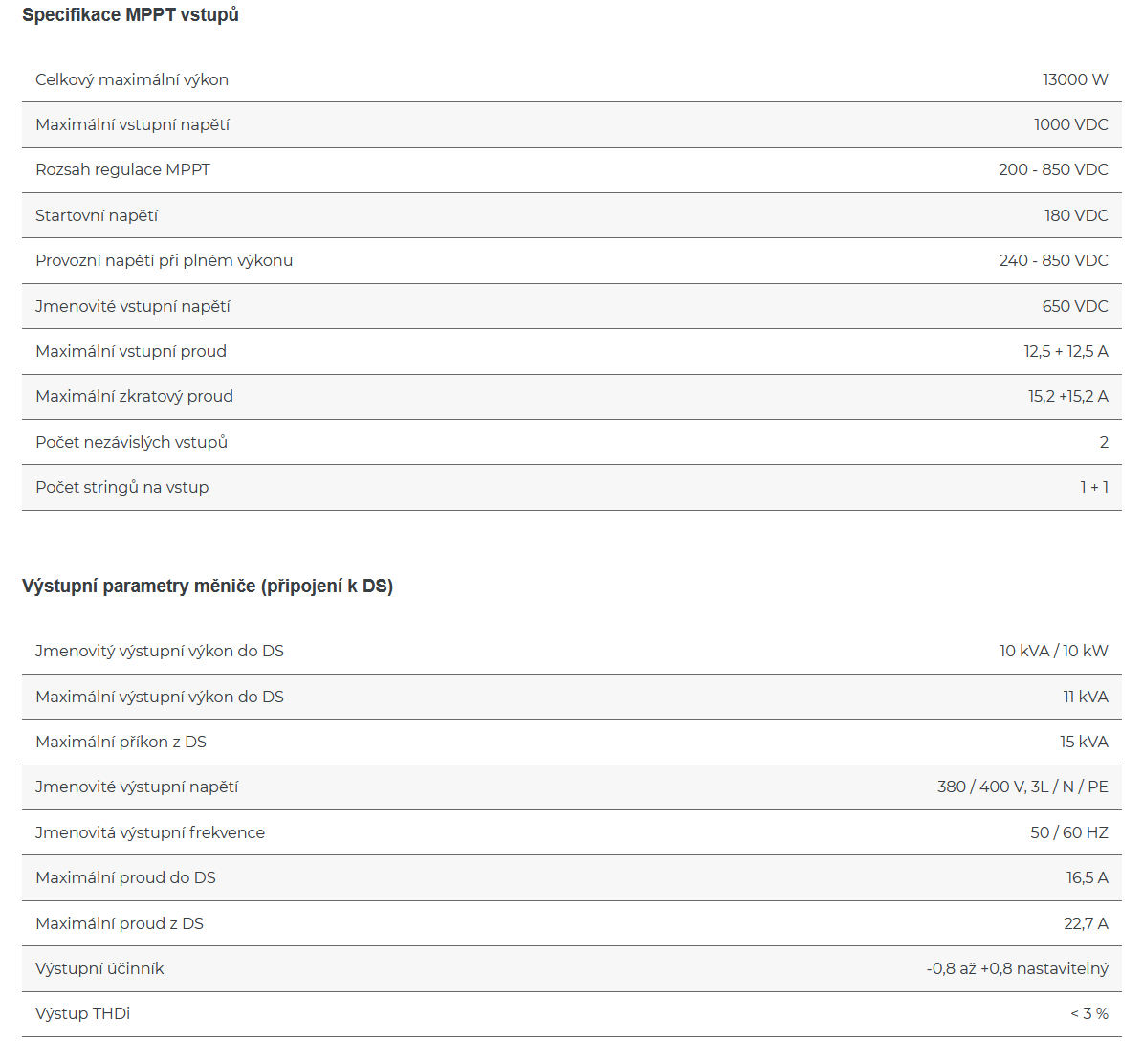Click the "-0,8 až +0,8 nastavitelný" value
1143x1064 pixels.
tap(1017, 968)
